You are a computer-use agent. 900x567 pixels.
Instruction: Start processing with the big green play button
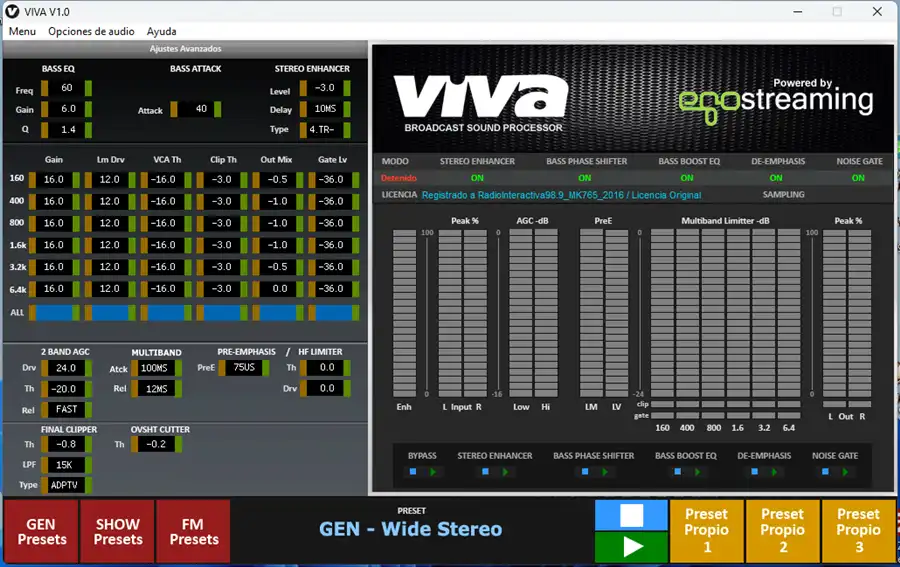coord(631,546)
